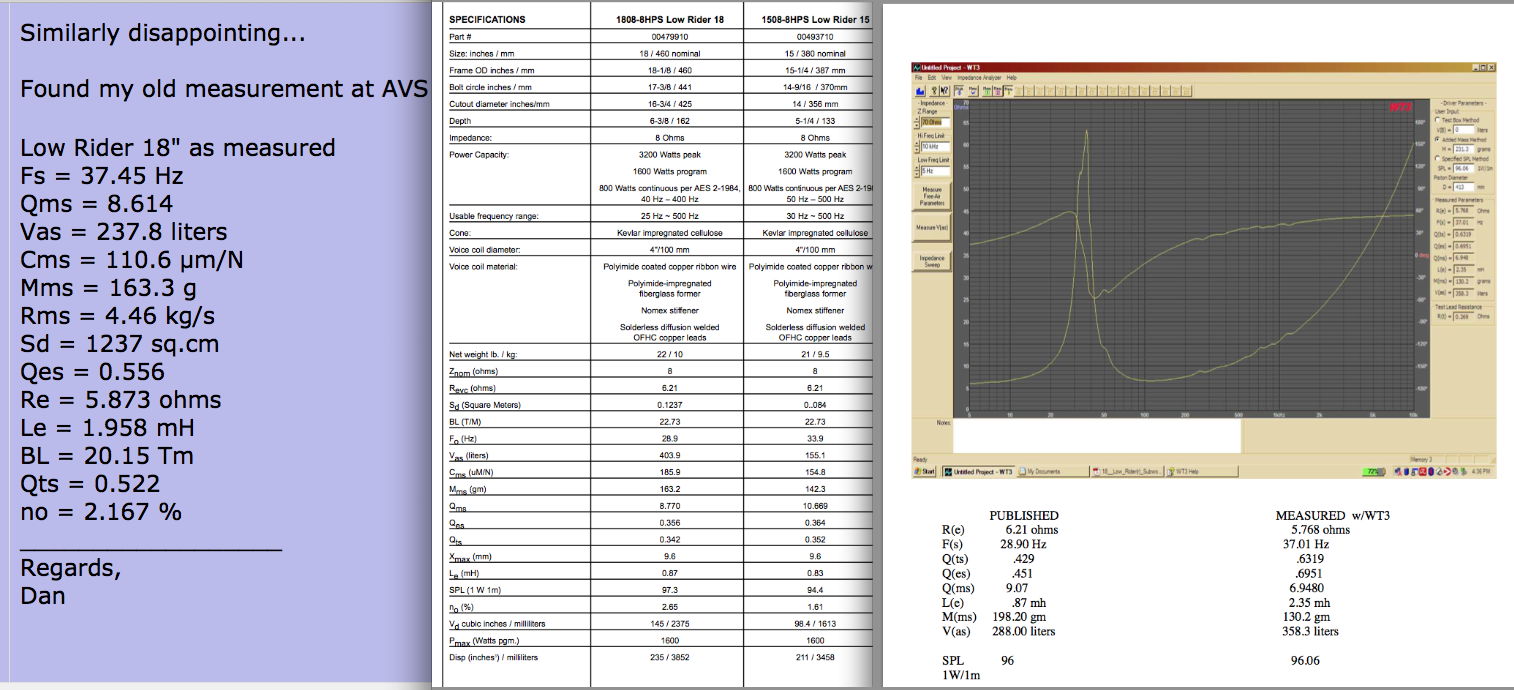The height and width of the screenshot is (690, 1514).
Task: Click the WT3 title bar application icon
Action: coord(917,67)
